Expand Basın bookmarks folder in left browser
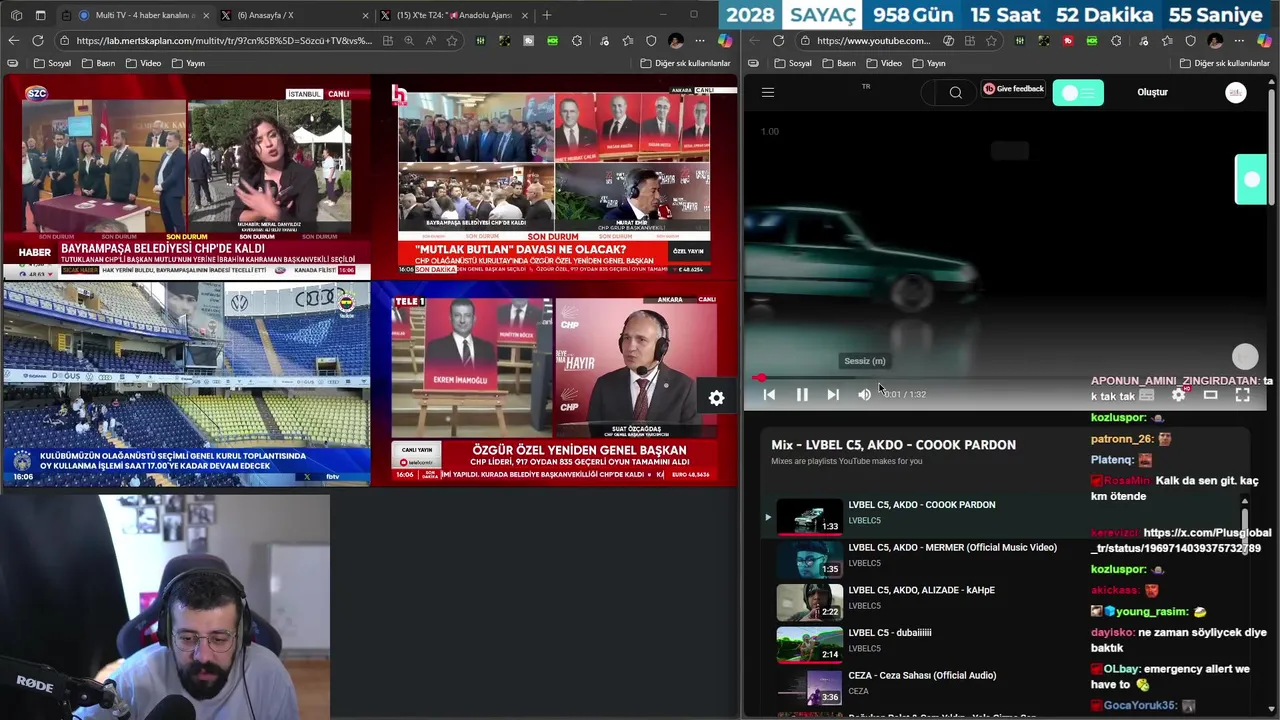Screen dimensions: 1280x720 tap(98, 63)
